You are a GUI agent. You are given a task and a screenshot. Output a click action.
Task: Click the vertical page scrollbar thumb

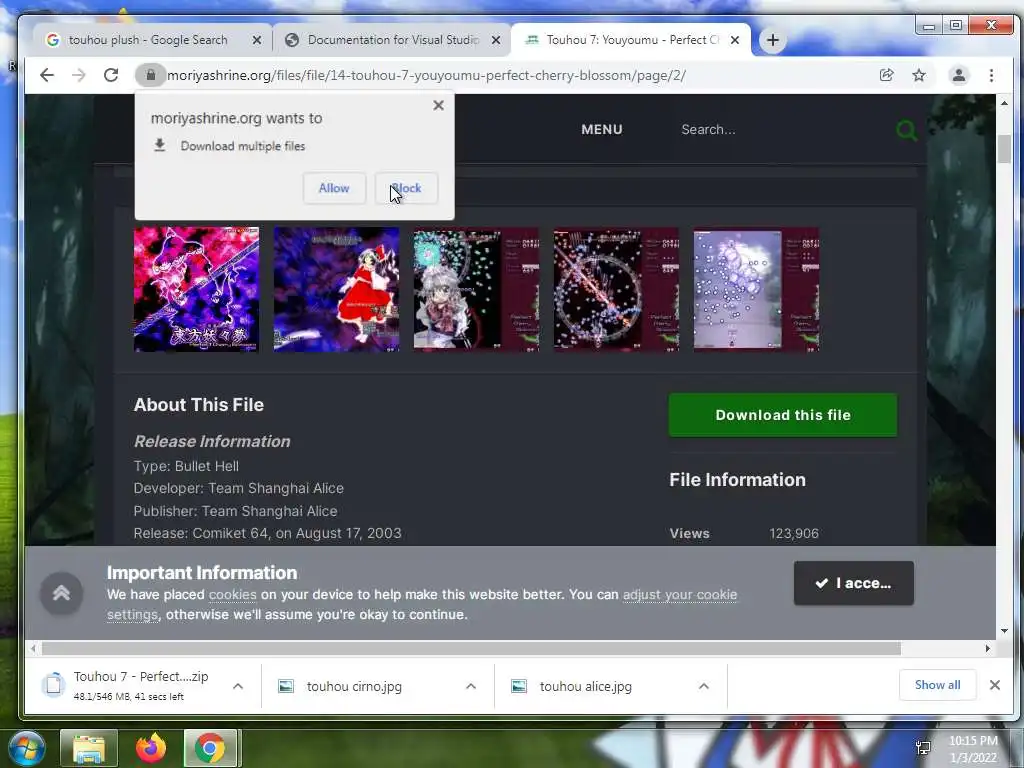pos(1004,149)
